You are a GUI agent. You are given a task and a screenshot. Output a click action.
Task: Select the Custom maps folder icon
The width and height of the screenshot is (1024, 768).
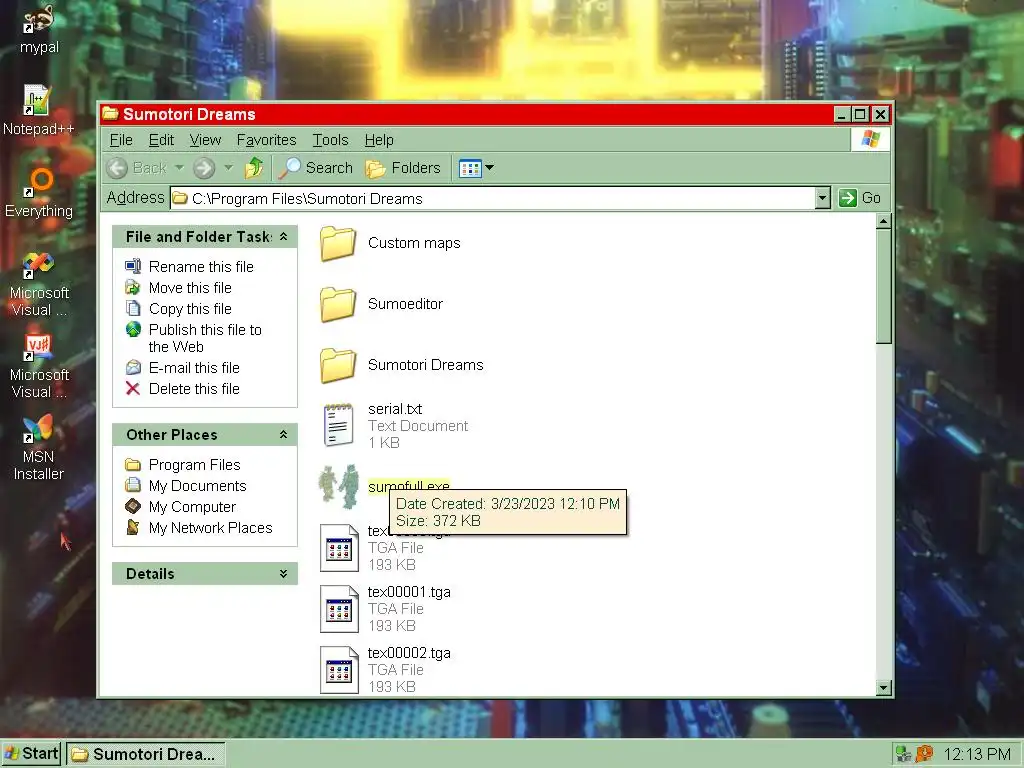[x=338, y=244]
